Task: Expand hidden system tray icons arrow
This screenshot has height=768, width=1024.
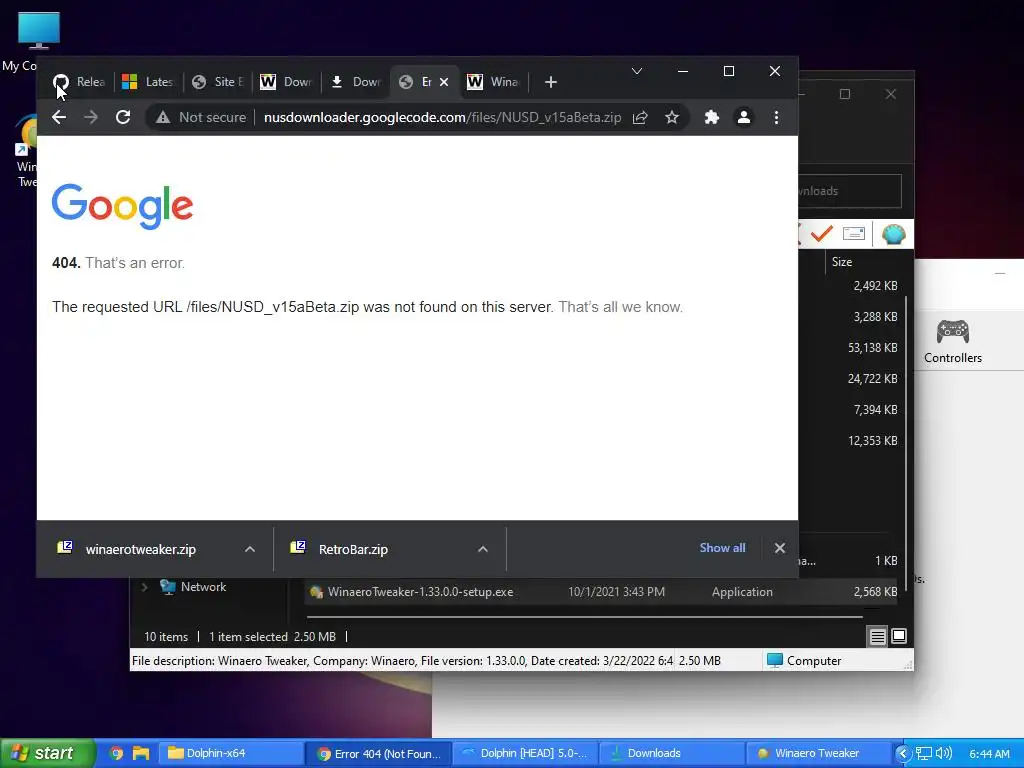Action: [903, 754]
